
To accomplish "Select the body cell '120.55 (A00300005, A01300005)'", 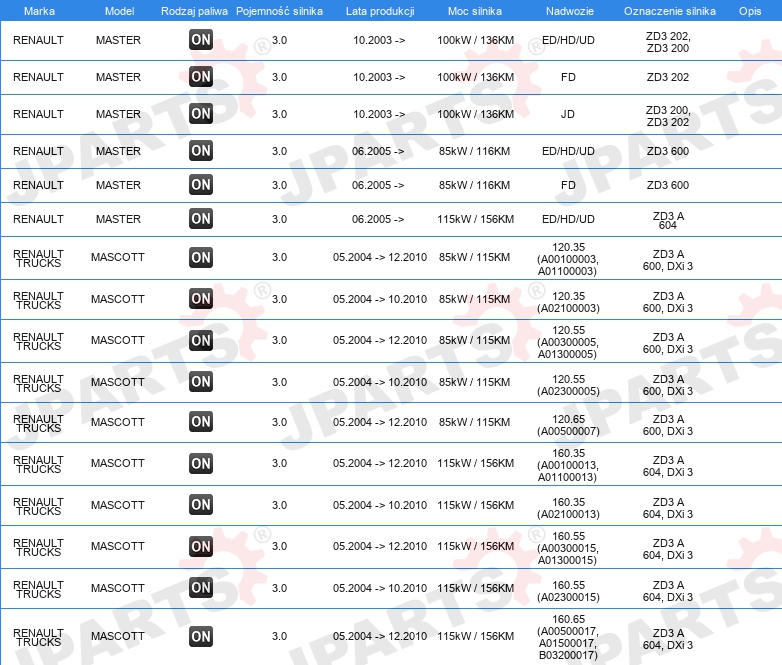I will (568, 342).
